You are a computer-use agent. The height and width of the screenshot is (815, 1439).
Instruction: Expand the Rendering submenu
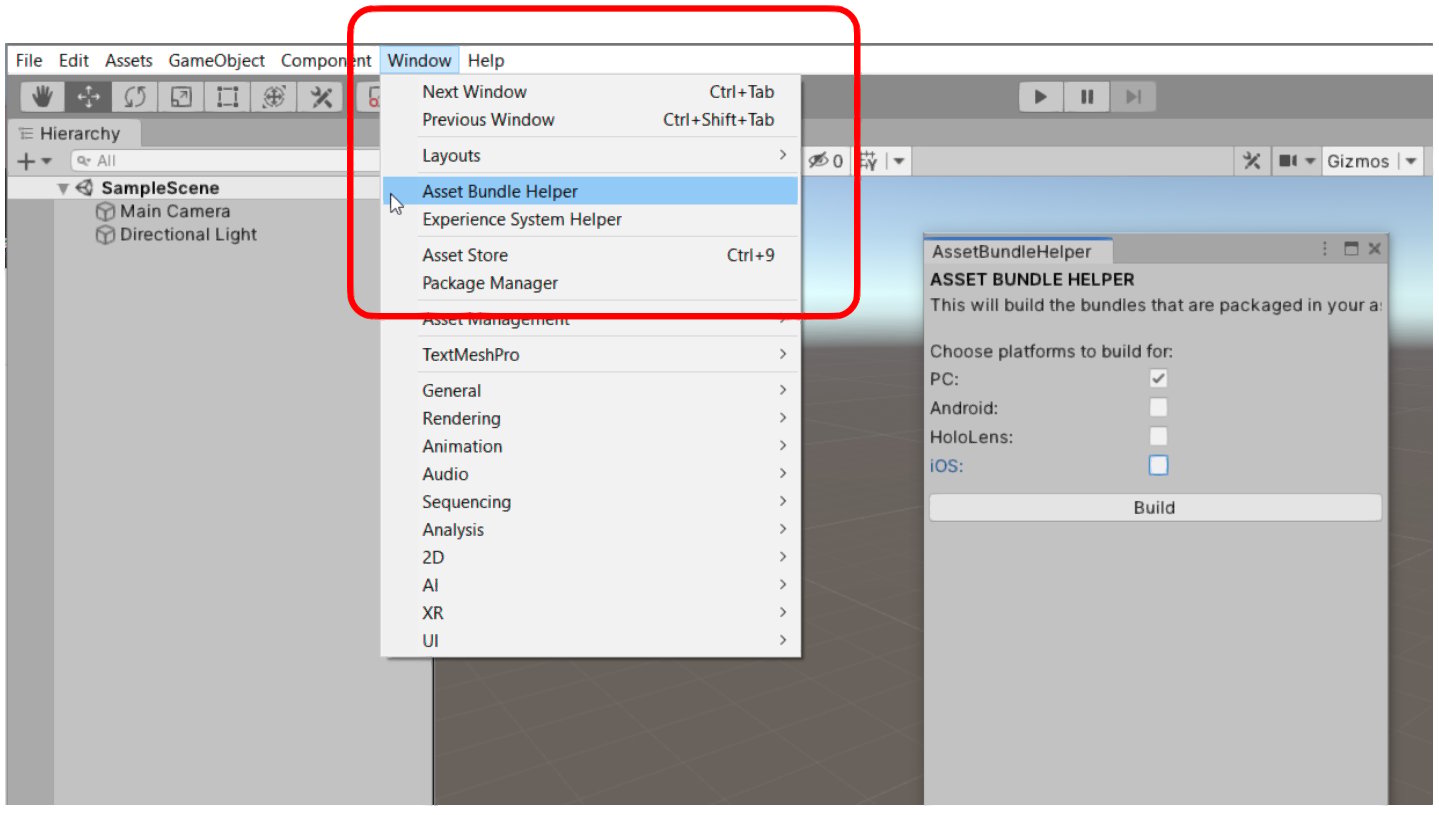tap(591, 418)
